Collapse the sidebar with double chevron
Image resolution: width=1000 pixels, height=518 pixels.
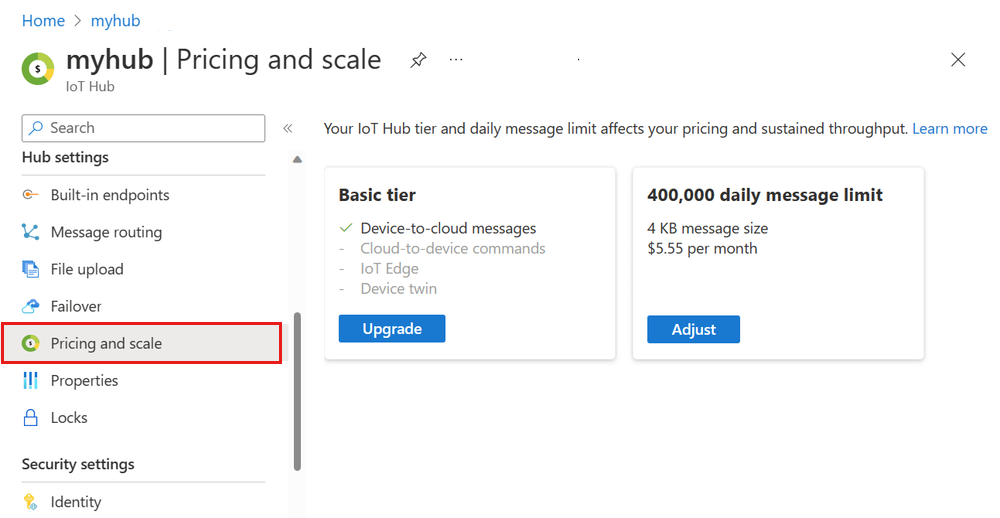pos(287,128)
